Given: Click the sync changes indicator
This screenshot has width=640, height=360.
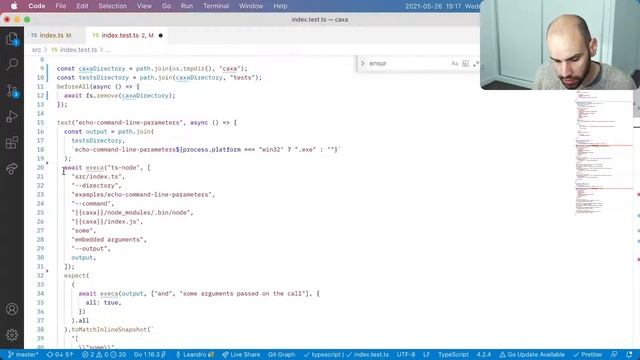Looking at the screenshot, I should [x=60, y=354].
